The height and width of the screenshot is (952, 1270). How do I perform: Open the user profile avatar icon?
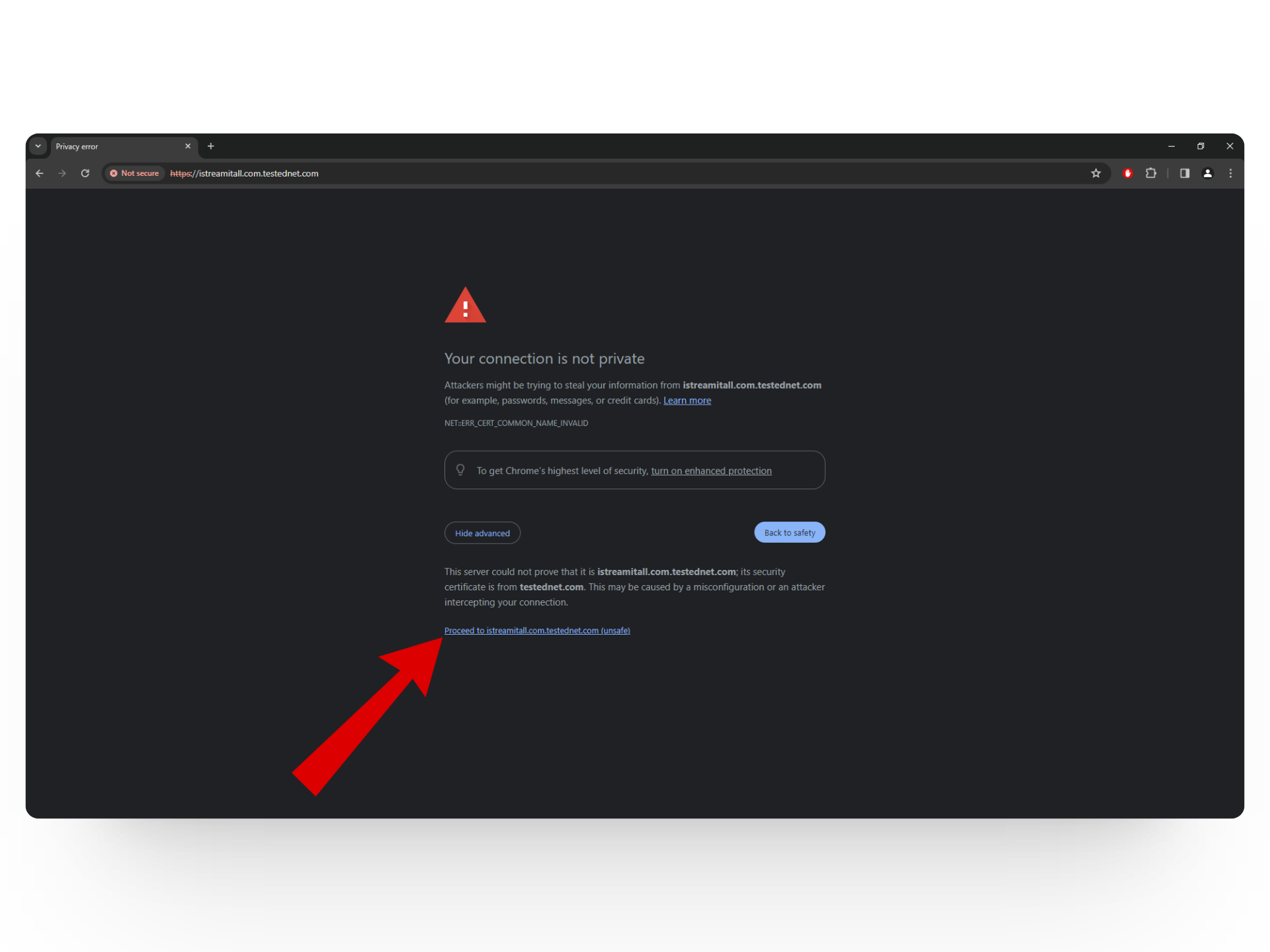pyautogui.click(x=1208, y=173)
